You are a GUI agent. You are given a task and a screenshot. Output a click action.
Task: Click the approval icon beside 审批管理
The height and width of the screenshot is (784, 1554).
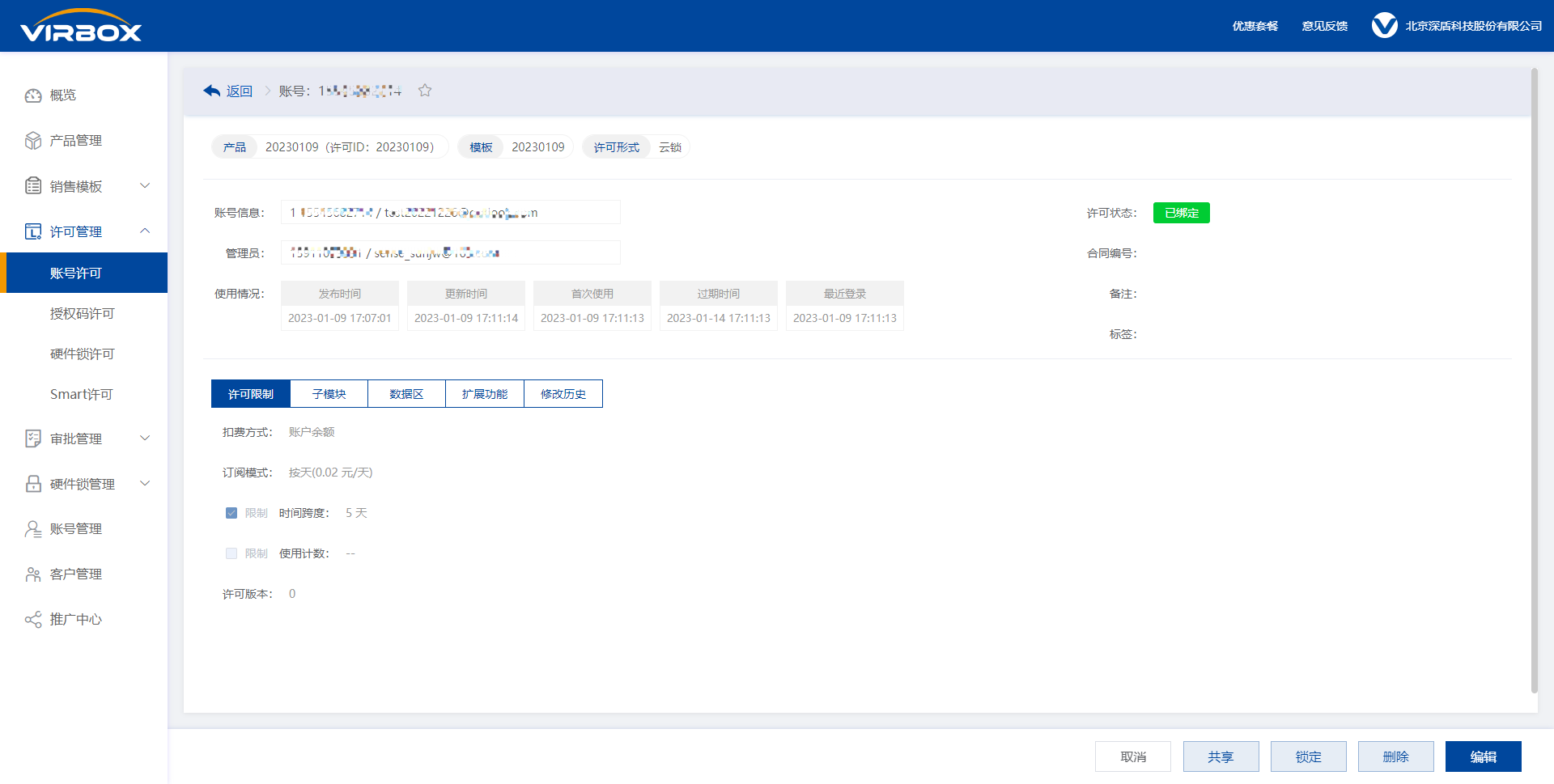[x=33, y=439]
